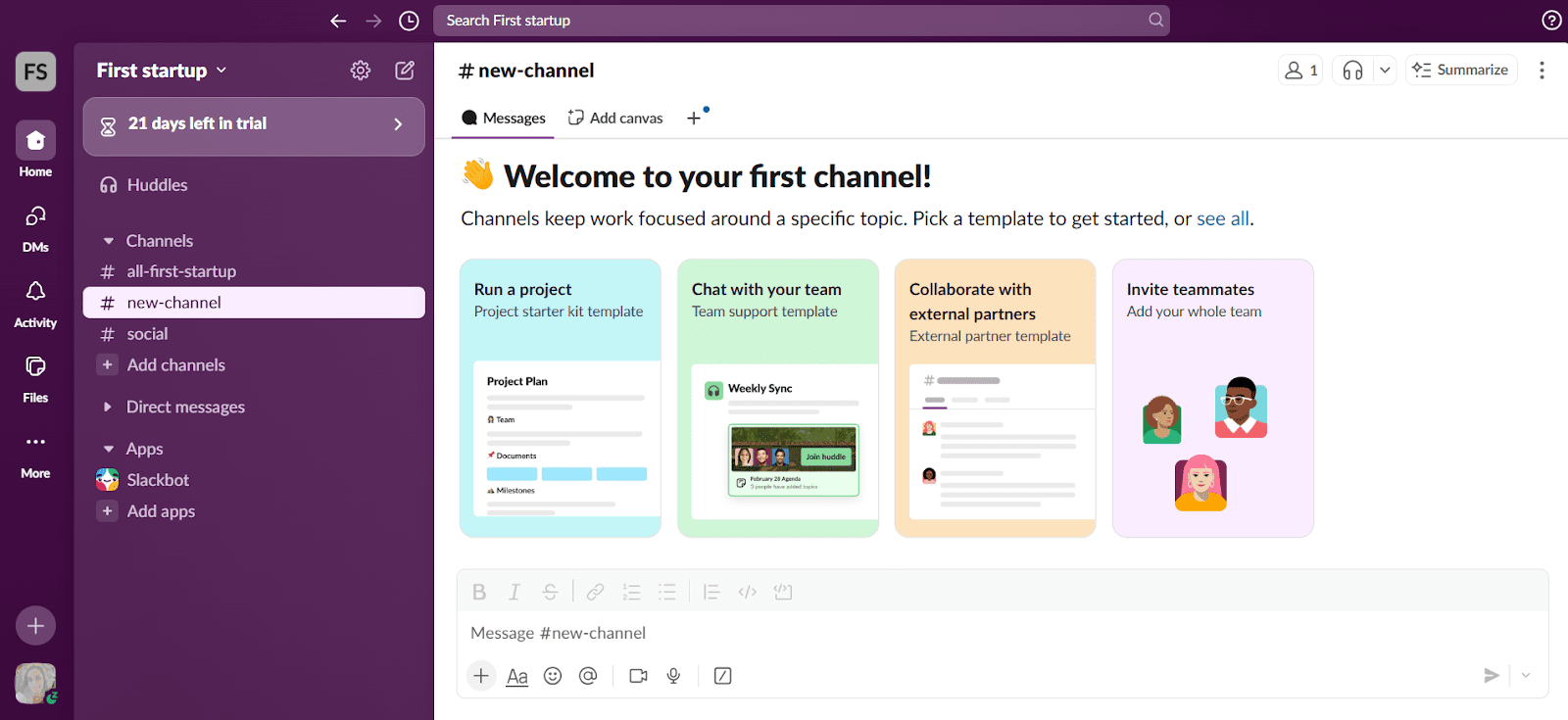Follow the 'see all' templates link
This screenshot has width=1568, height=720.
click(1222, 218)
